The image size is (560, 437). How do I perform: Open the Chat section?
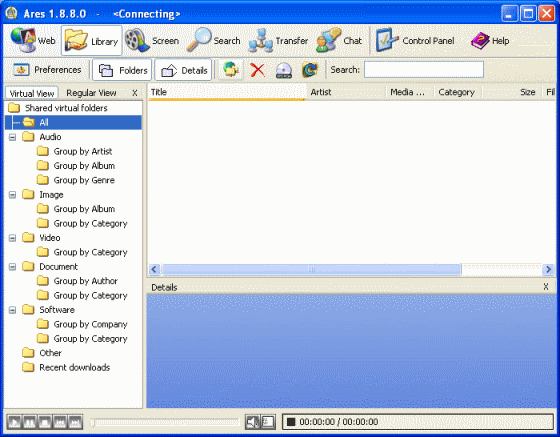point(339,41)
